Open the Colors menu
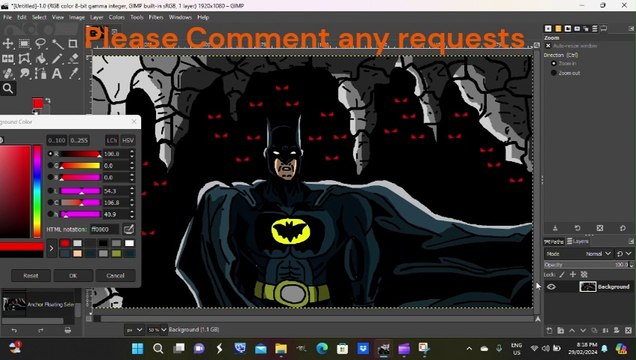Viewport: 636px width, 360px height. (116, 17)
